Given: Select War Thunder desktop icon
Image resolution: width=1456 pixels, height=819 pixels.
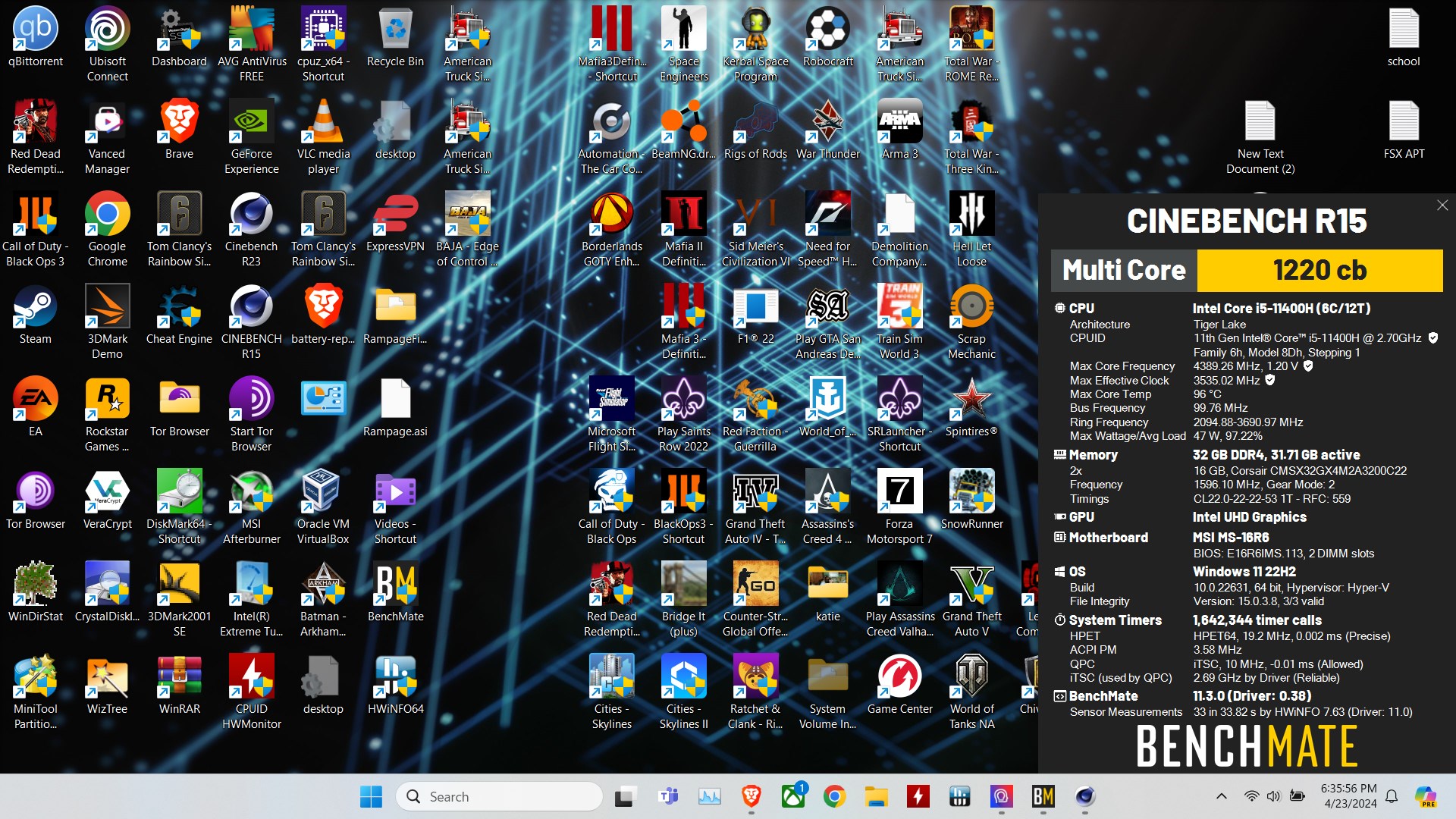Looking at the screenshot, I should (x=827, y=130).
